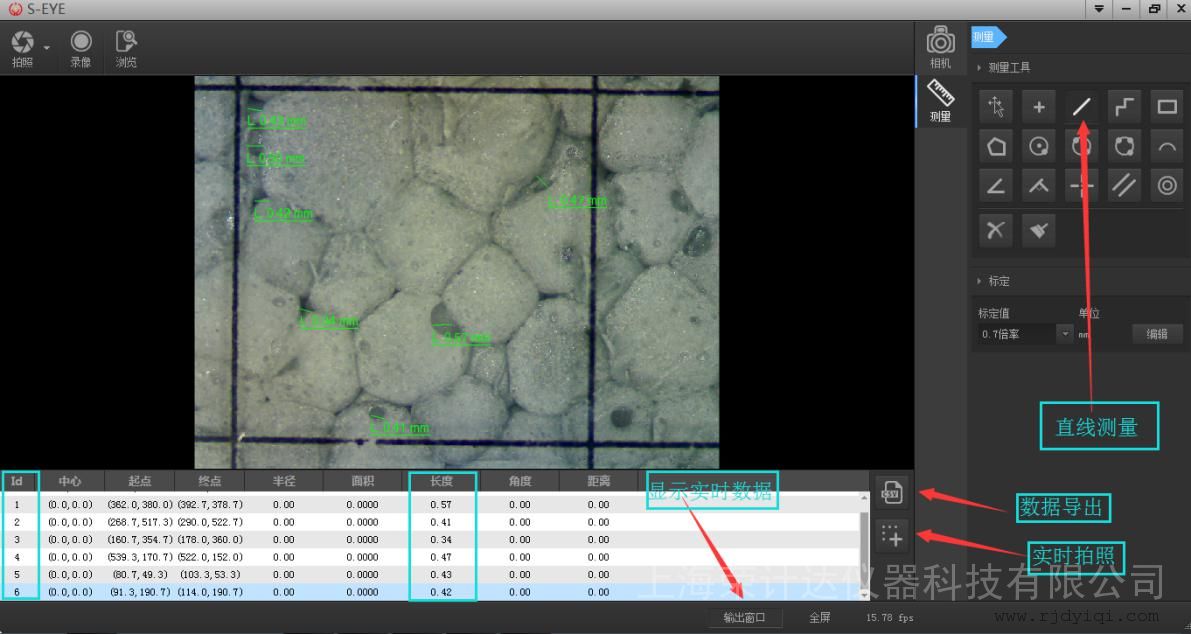1191x634 pixels.
Task: Select the rectangle measurement tool
Action: coord(1166,107)
